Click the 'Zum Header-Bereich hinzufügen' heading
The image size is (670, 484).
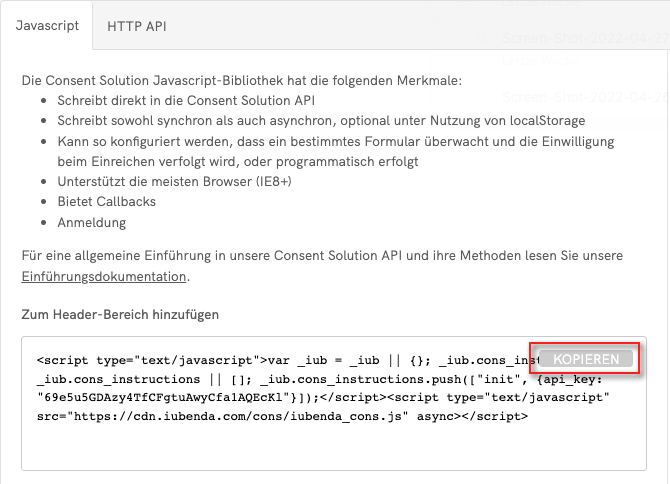(120, 314)
